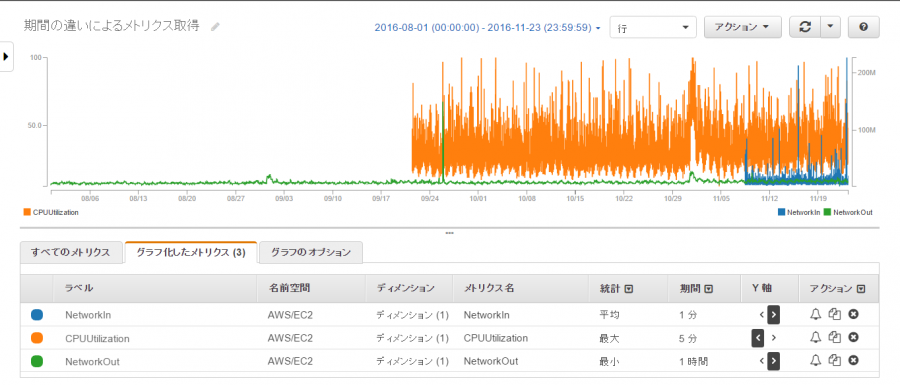Switch to グラフのオプション tab
Screen dimensions: 900x385
click(x=311, y=252)
